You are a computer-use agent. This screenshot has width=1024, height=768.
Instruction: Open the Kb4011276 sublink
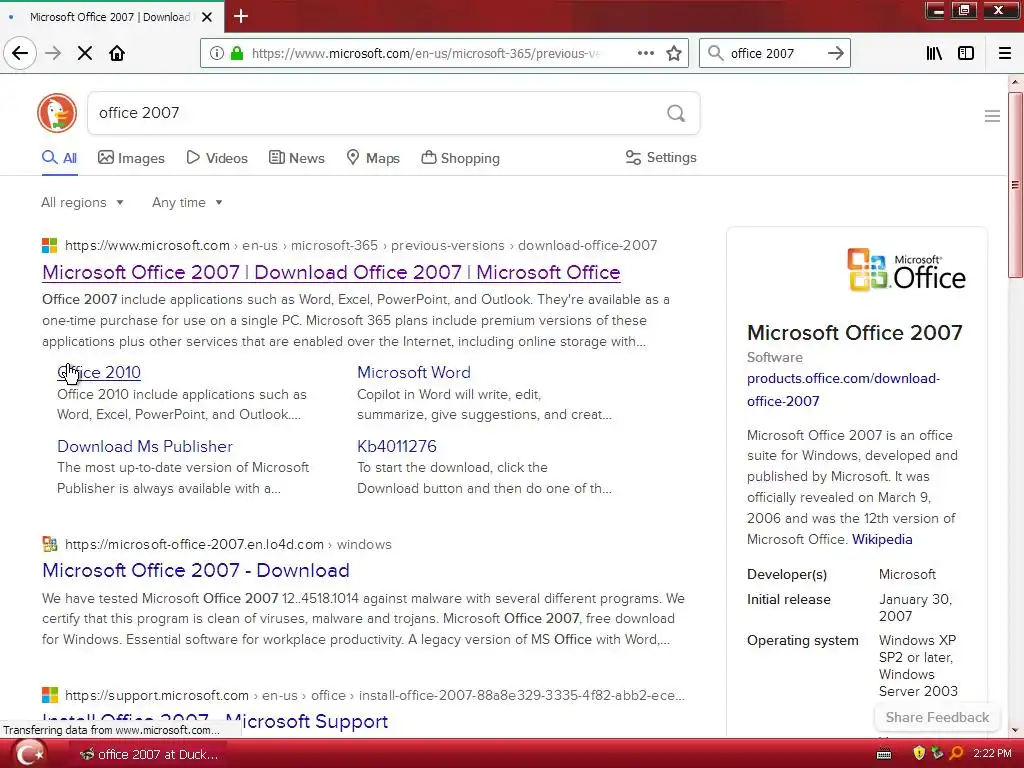396,446
